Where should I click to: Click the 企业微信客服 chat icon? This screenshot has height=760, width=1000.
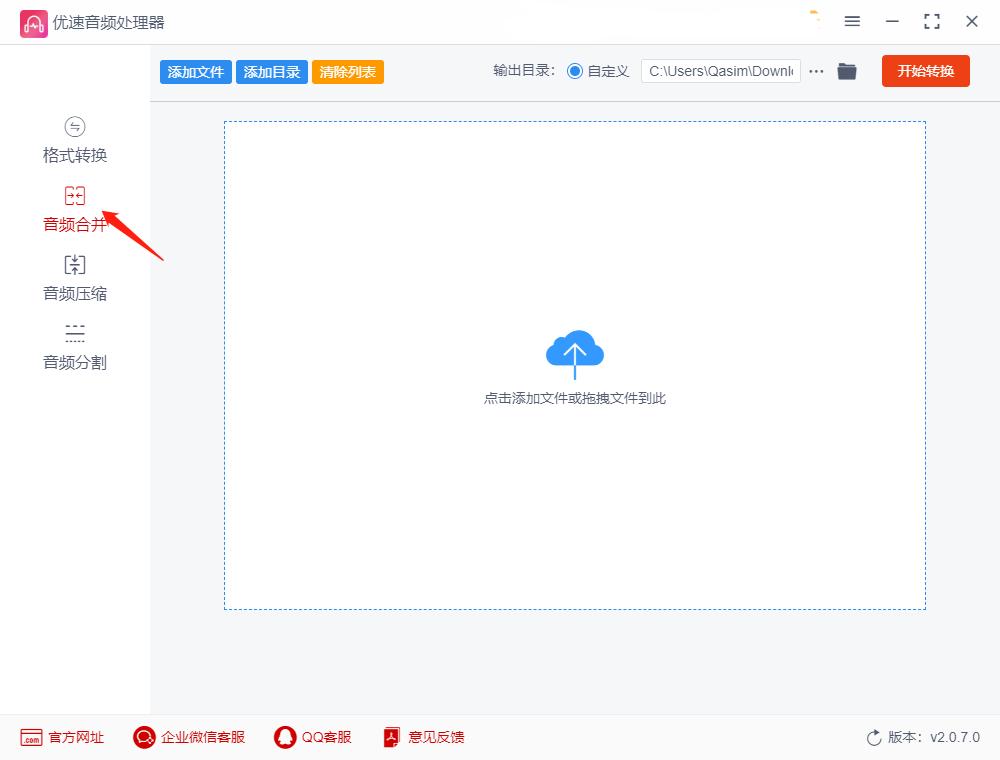[x=144, y=738]
